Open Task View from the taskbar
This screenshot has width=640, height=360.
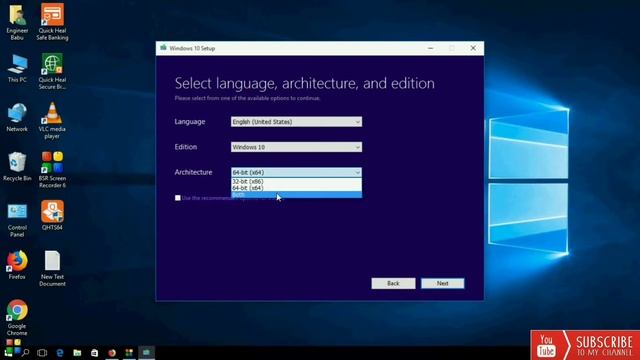pyautogui.click(x=42, y=353)
